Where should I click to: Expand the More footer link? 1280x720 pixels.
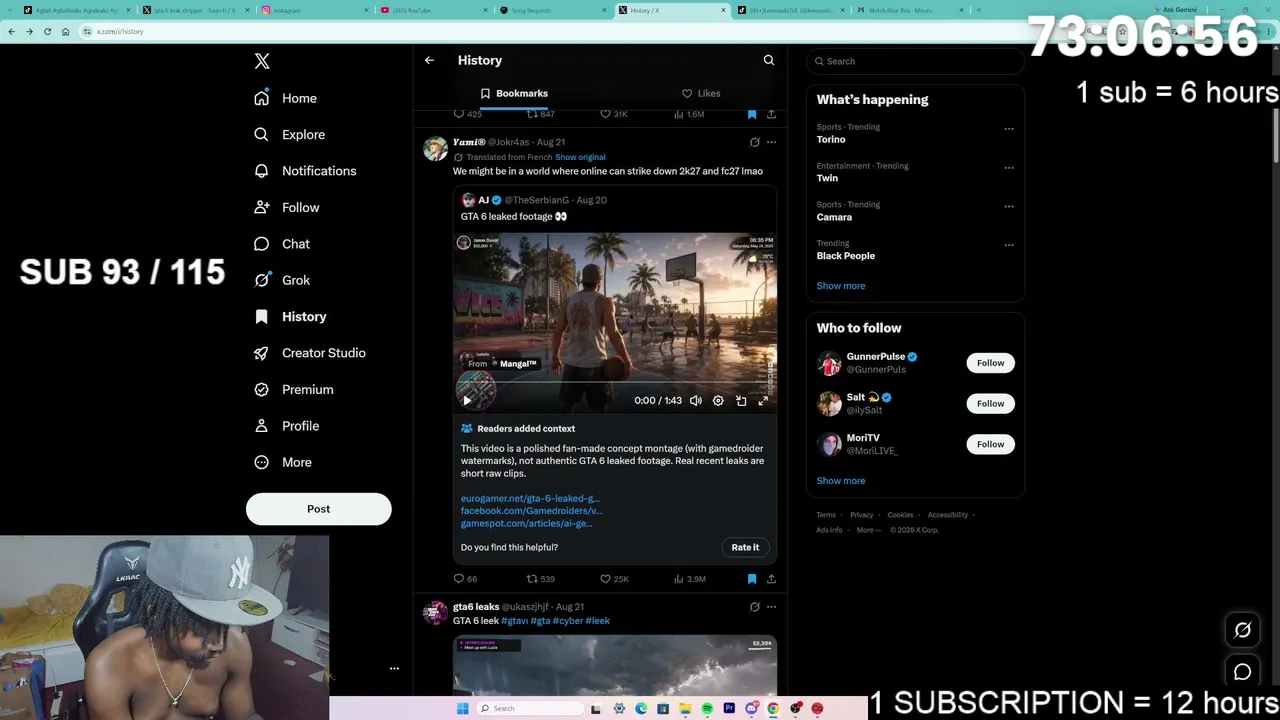[x=868, y=530]
